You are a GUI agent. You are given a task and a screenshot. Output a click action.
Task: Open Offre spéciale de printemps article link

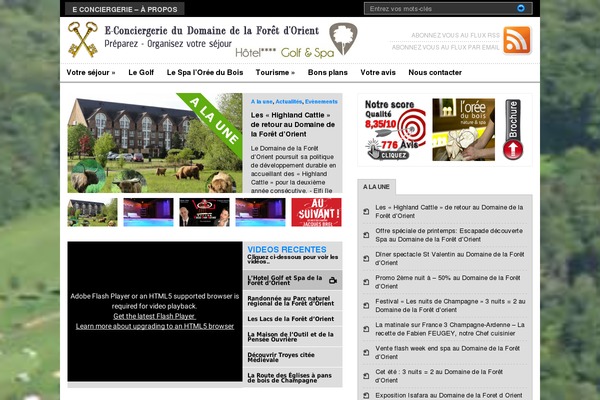point(449,235)
